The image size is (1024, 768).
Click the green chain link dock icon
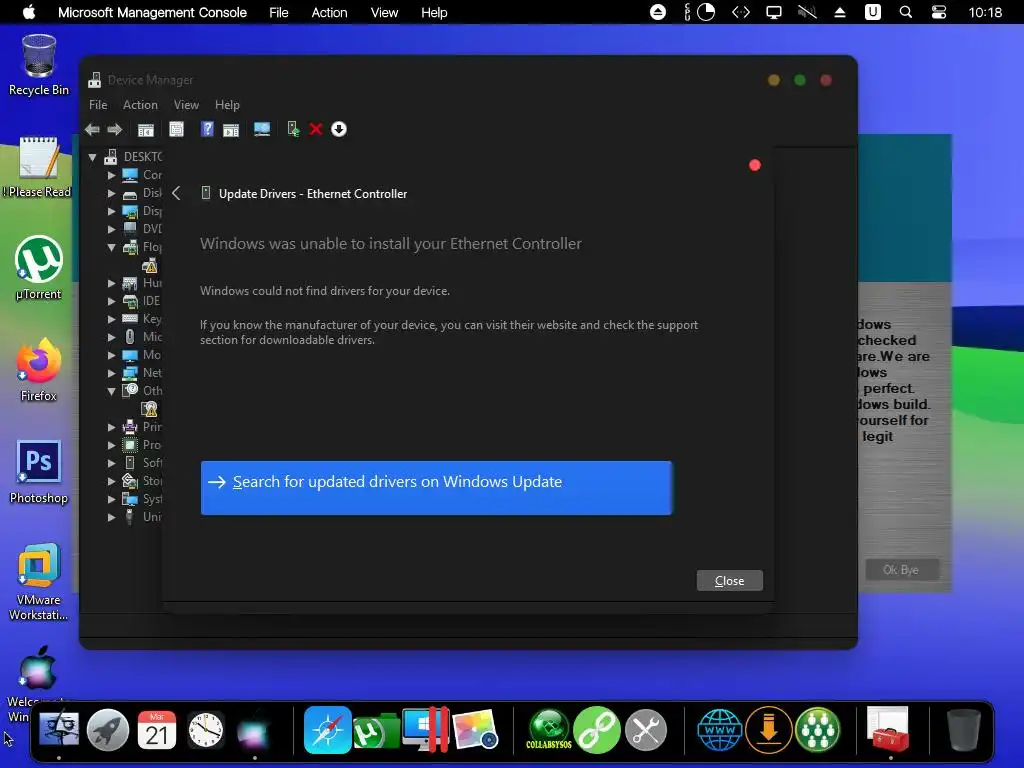(x=597, y=729)
